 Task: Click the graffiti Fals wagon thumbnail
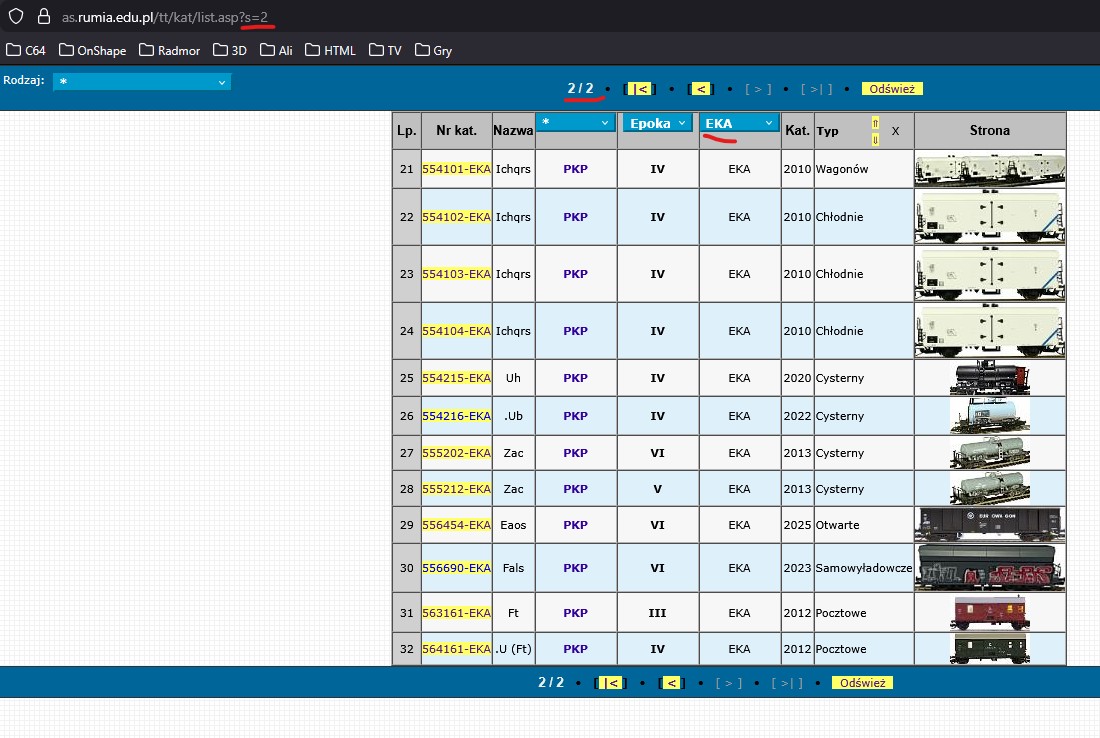coord(989,568)
